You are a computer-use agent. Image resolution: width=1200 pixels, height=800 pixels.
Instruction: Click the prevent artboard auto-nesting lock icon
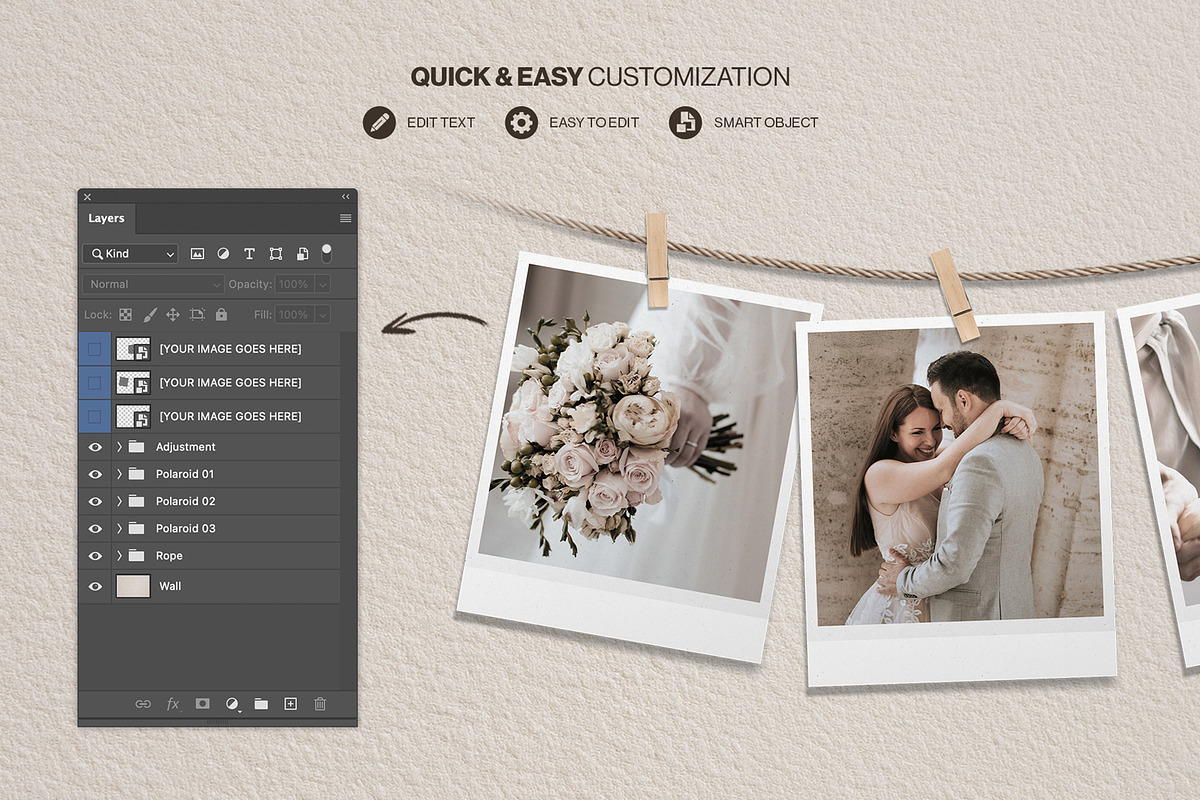197,314
